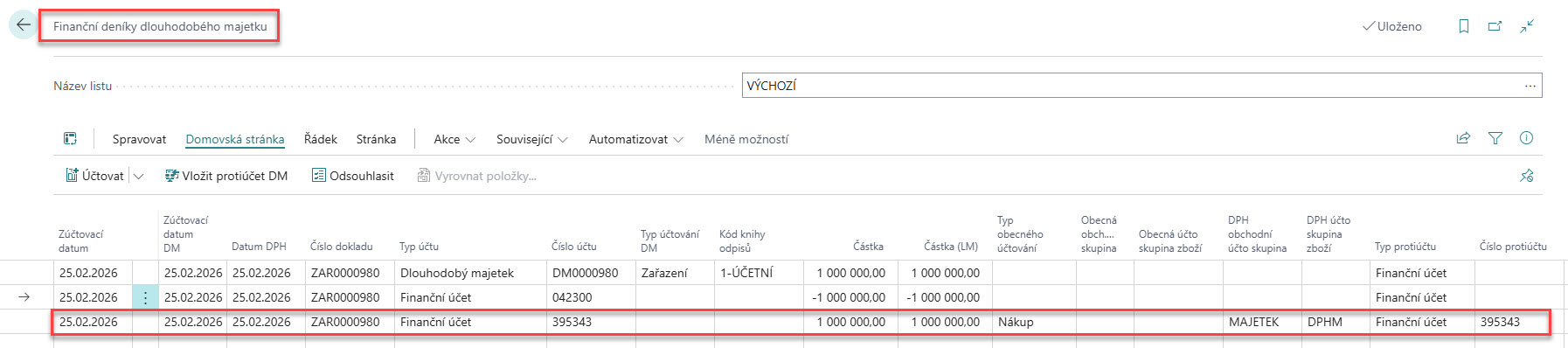This screenshot has height=348, width=1568.
Task: Open the share icon in the action bar
Action: coord(1462,138)
